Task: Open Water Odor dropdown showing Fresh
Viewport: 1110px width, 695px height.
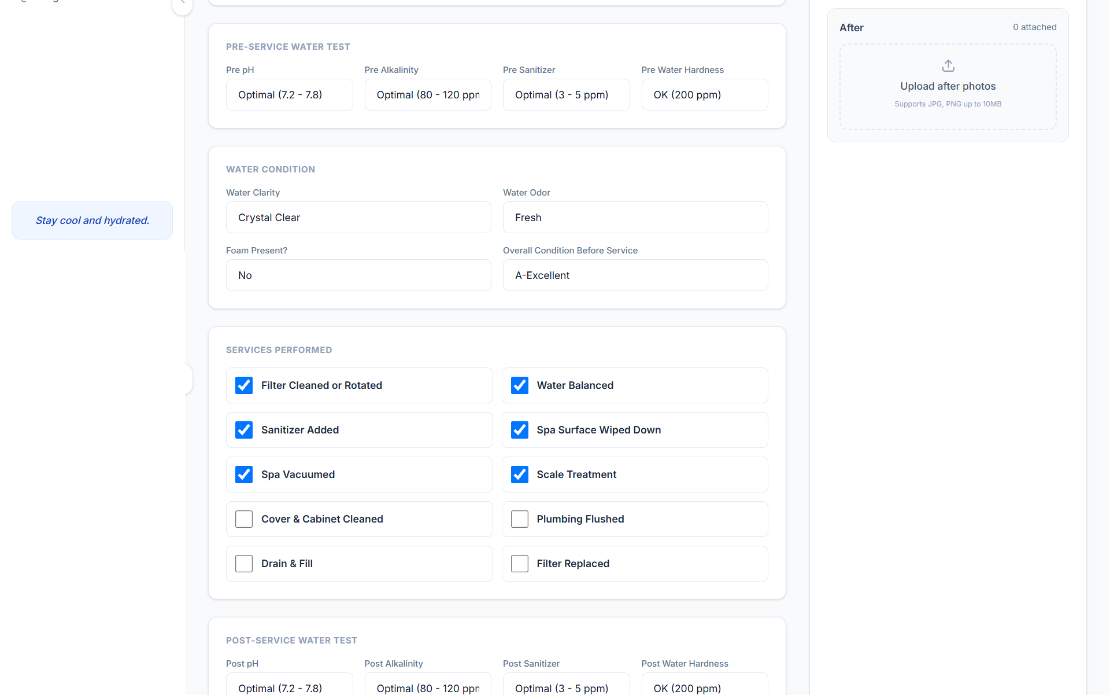Action: click(x=635, y=217)
